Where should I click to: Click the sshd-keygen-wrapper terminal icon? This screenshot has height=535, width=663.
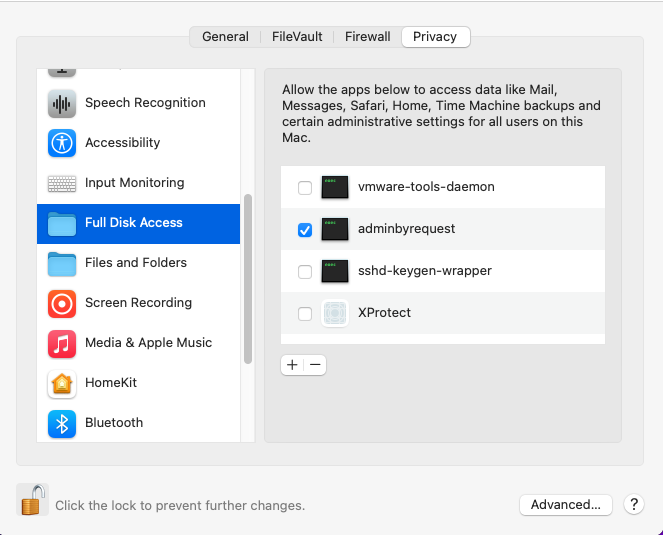click(335, 271)
